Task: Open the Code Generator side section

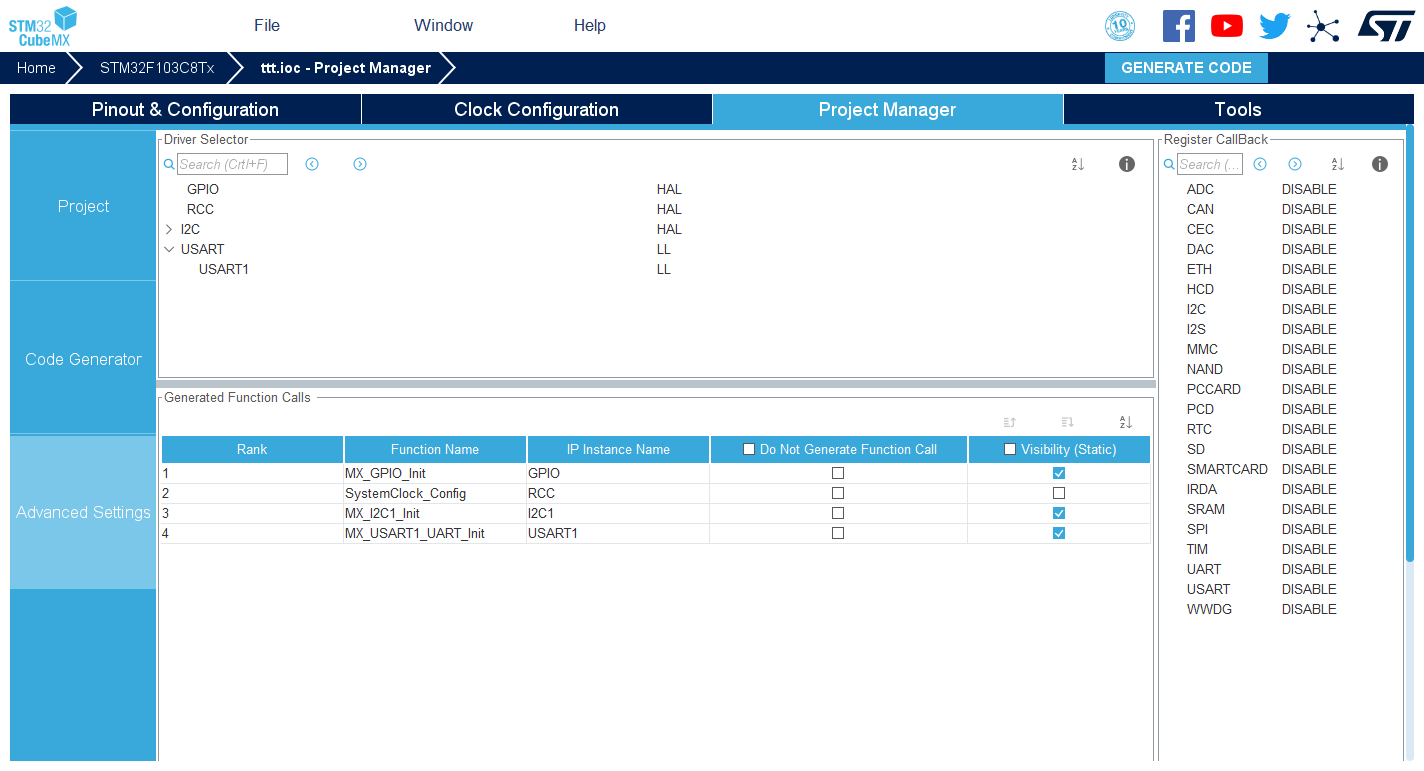Action: [x=83, y=359]
